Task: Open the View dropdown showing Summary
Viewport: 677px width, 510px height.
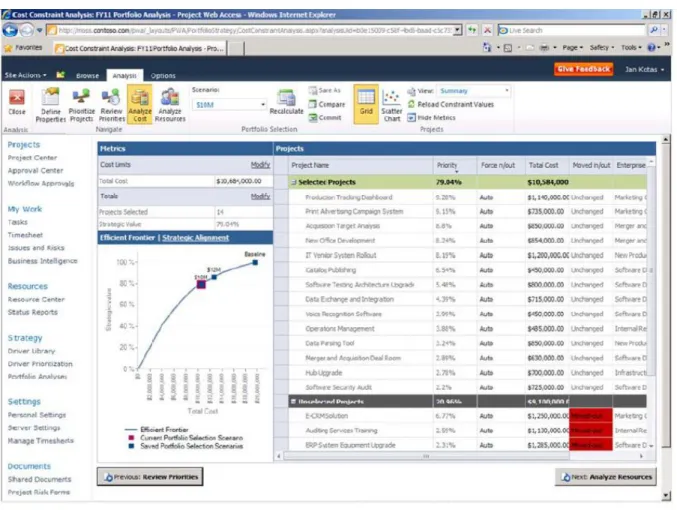Action: click(474, 91)
